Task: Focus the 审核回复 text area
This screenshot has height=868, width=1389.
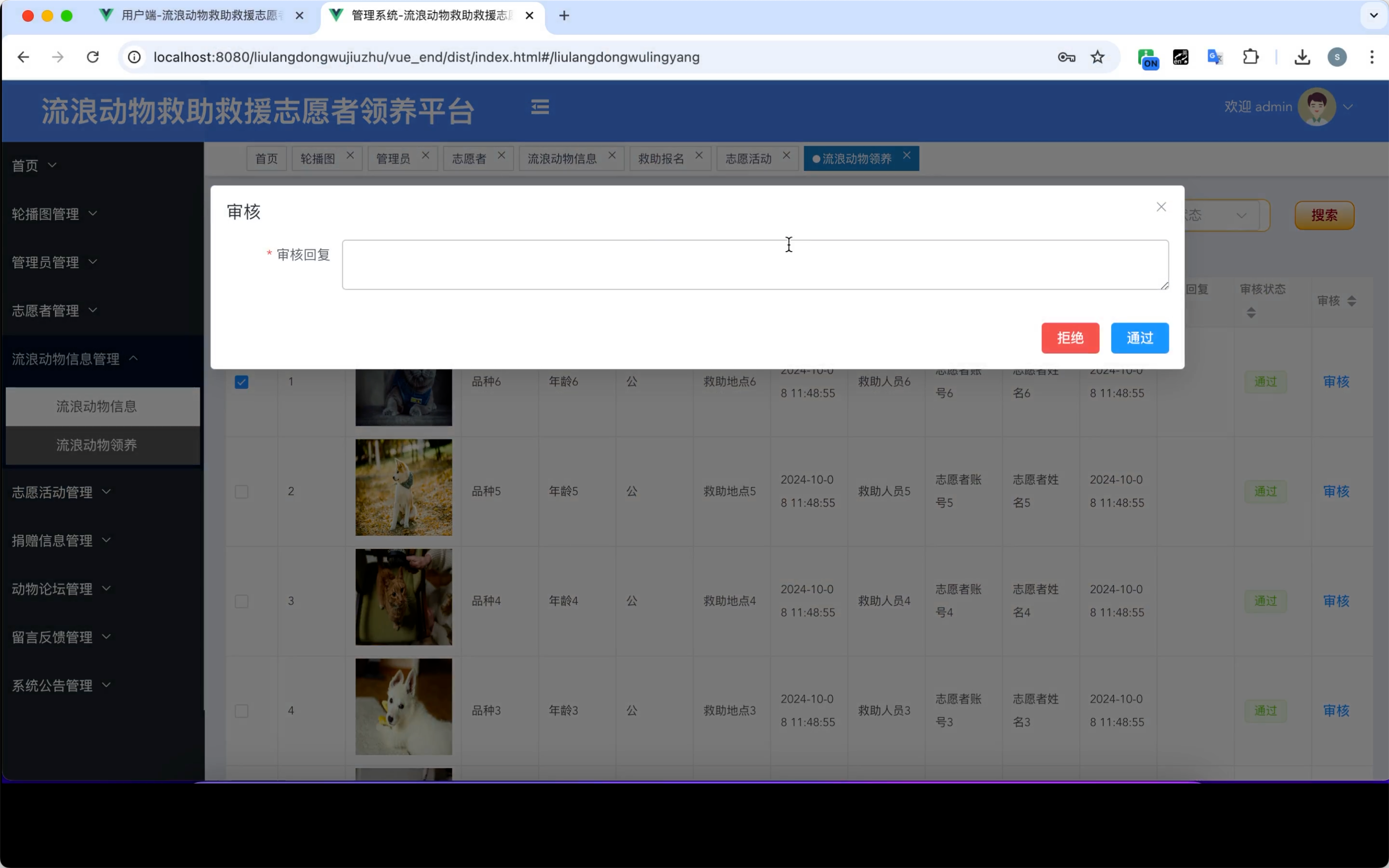Action: (x=755, y=265)
